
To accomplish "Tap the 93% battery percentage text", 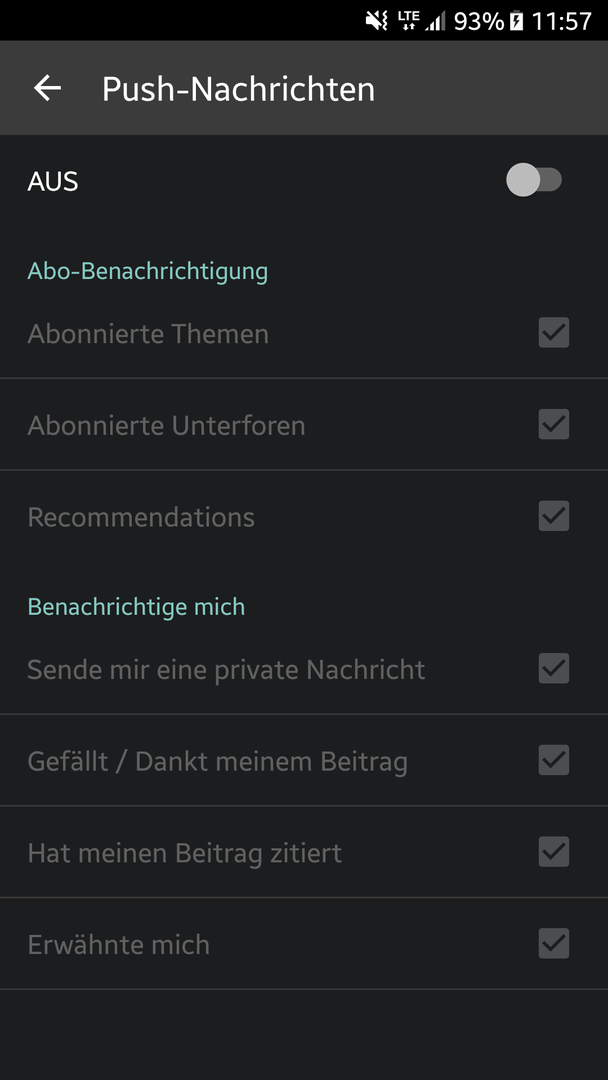I will coord(479,21).
